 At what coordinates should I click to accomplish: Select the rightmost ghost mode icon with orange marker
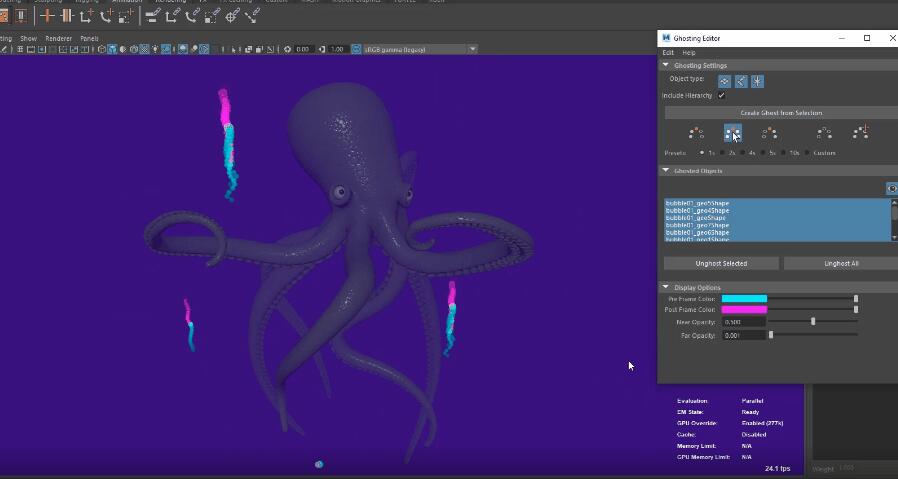pyautogui.click(x=861, y=132)
